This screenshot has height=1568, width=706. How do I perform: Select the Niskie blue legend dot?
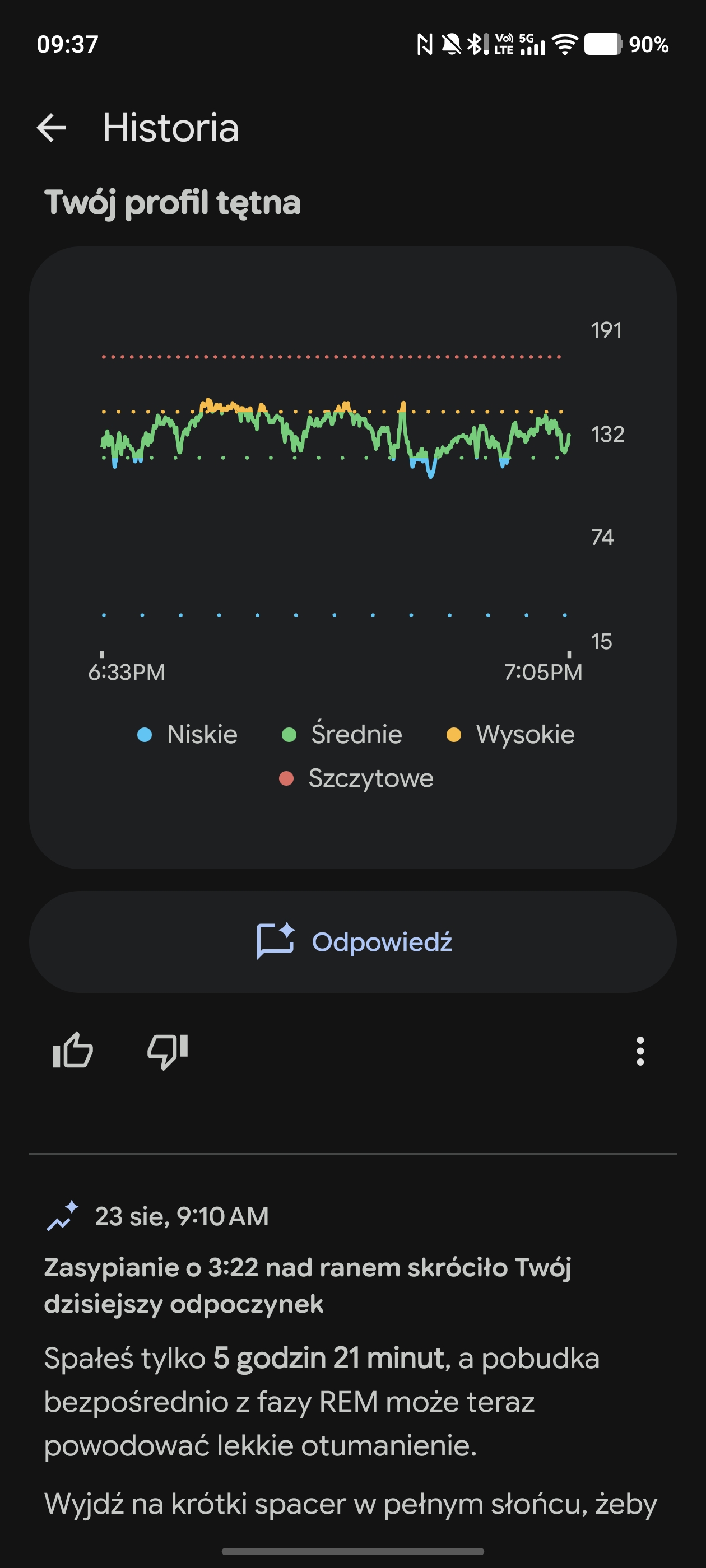pyautogui.click(x=145, y=735)
